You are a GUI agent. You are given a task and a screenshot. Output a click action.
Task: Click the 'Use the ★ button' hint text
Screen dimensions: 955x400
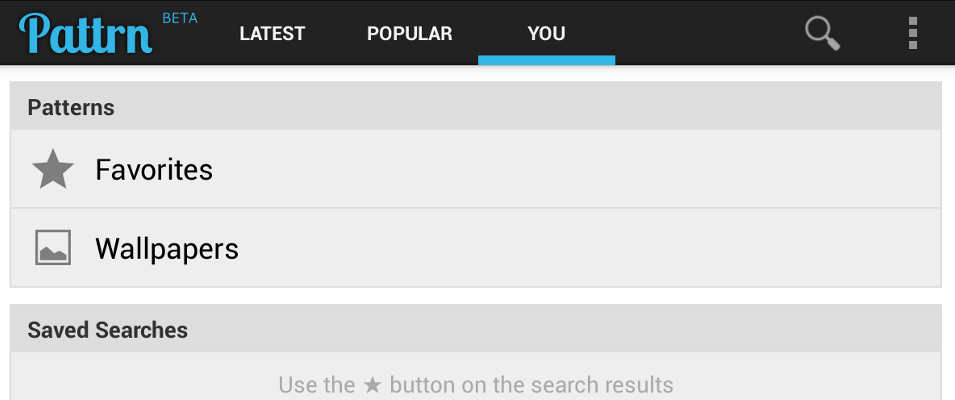[476, 385]
